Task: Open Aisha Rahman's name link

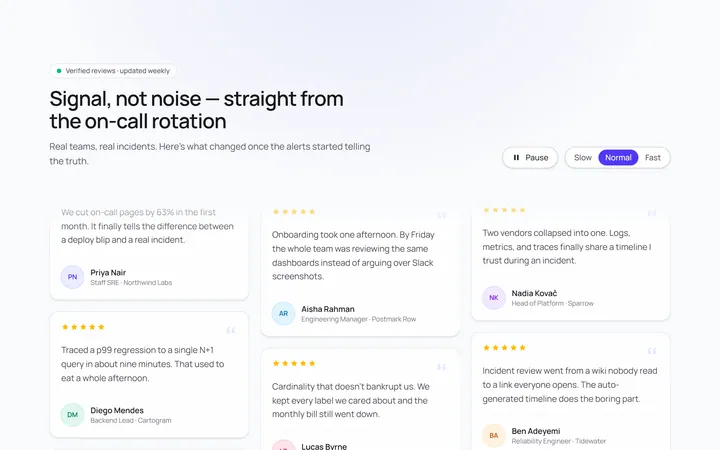Action: (328, 309)
